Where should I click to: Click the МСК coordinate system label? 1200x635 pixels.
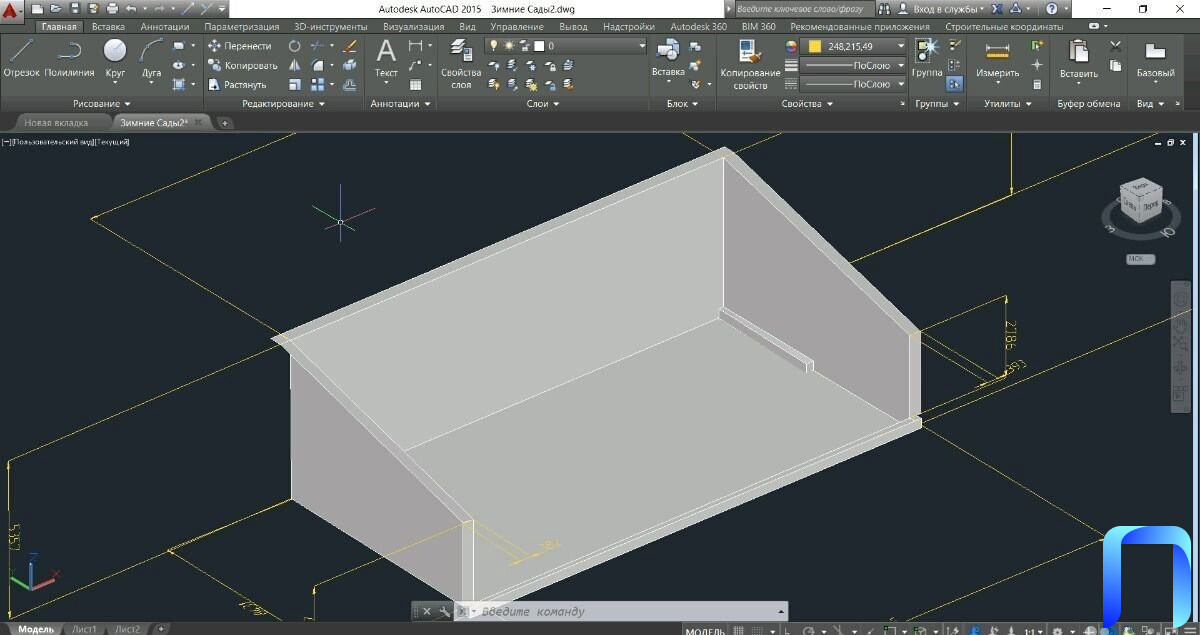(1140, 259)
